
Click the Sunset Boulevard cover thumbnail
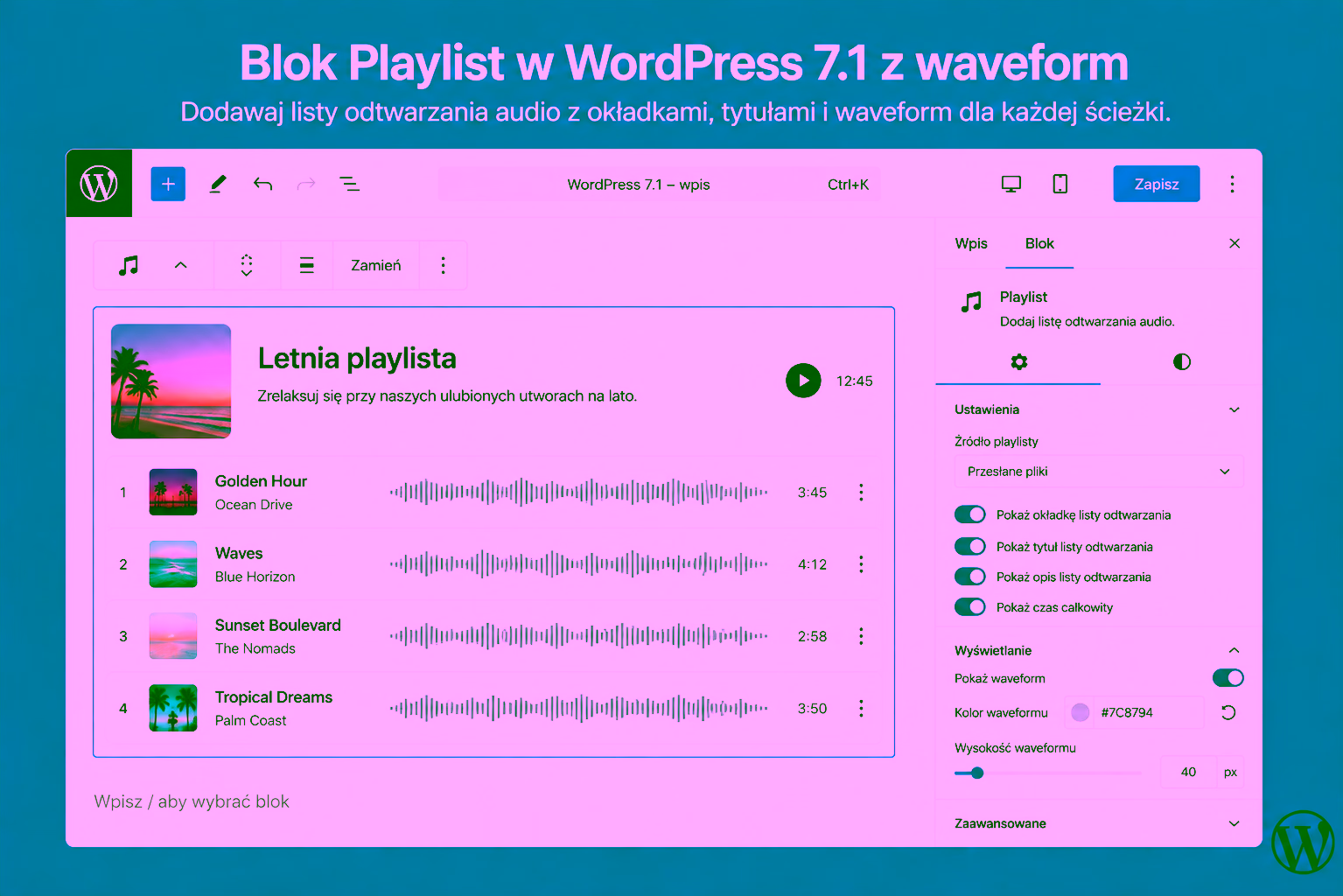(173, 636)
